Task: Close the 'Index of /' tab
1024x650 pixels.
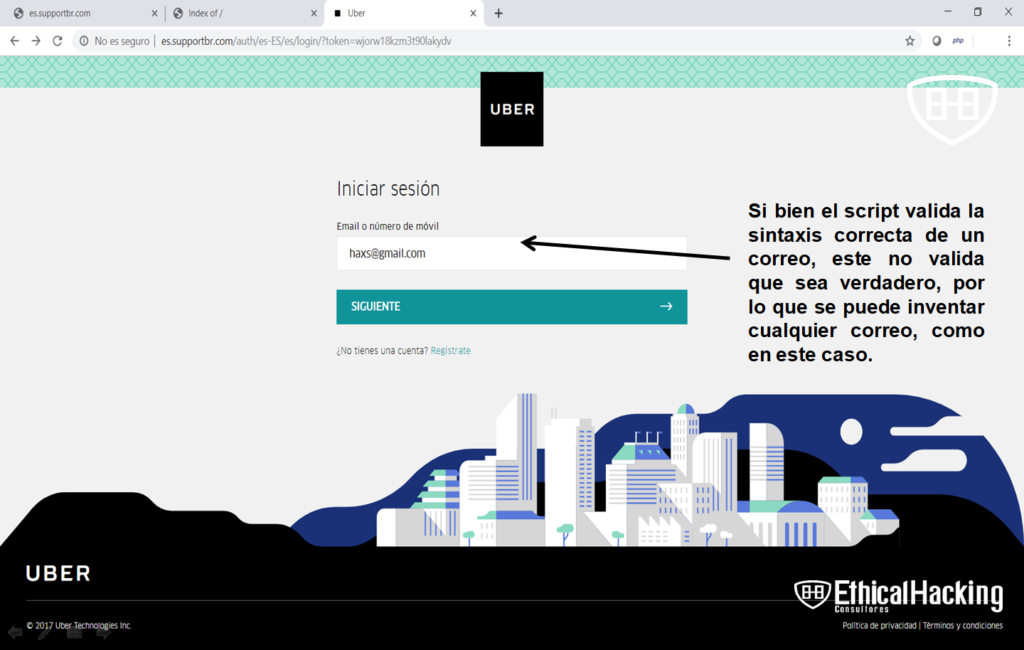Action: tap(313, 13)
